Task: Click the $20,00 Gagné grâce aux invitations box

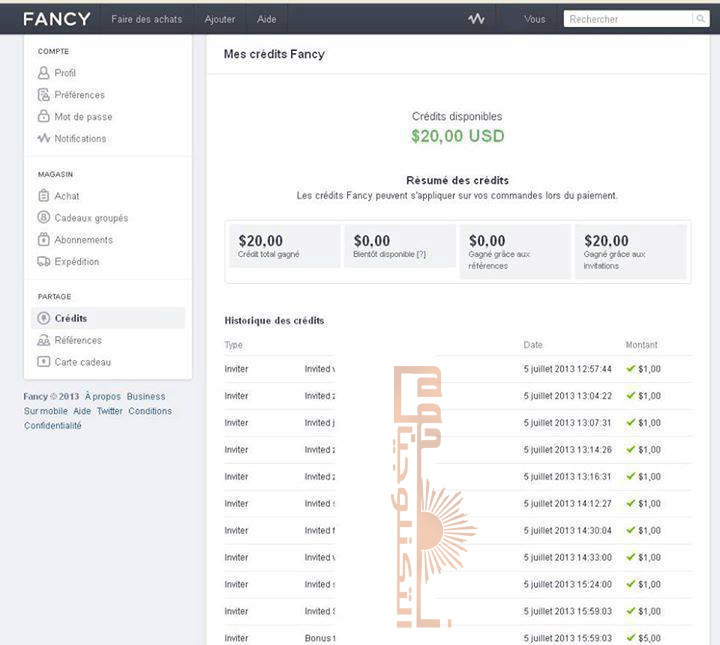Action: pos(630,251)
